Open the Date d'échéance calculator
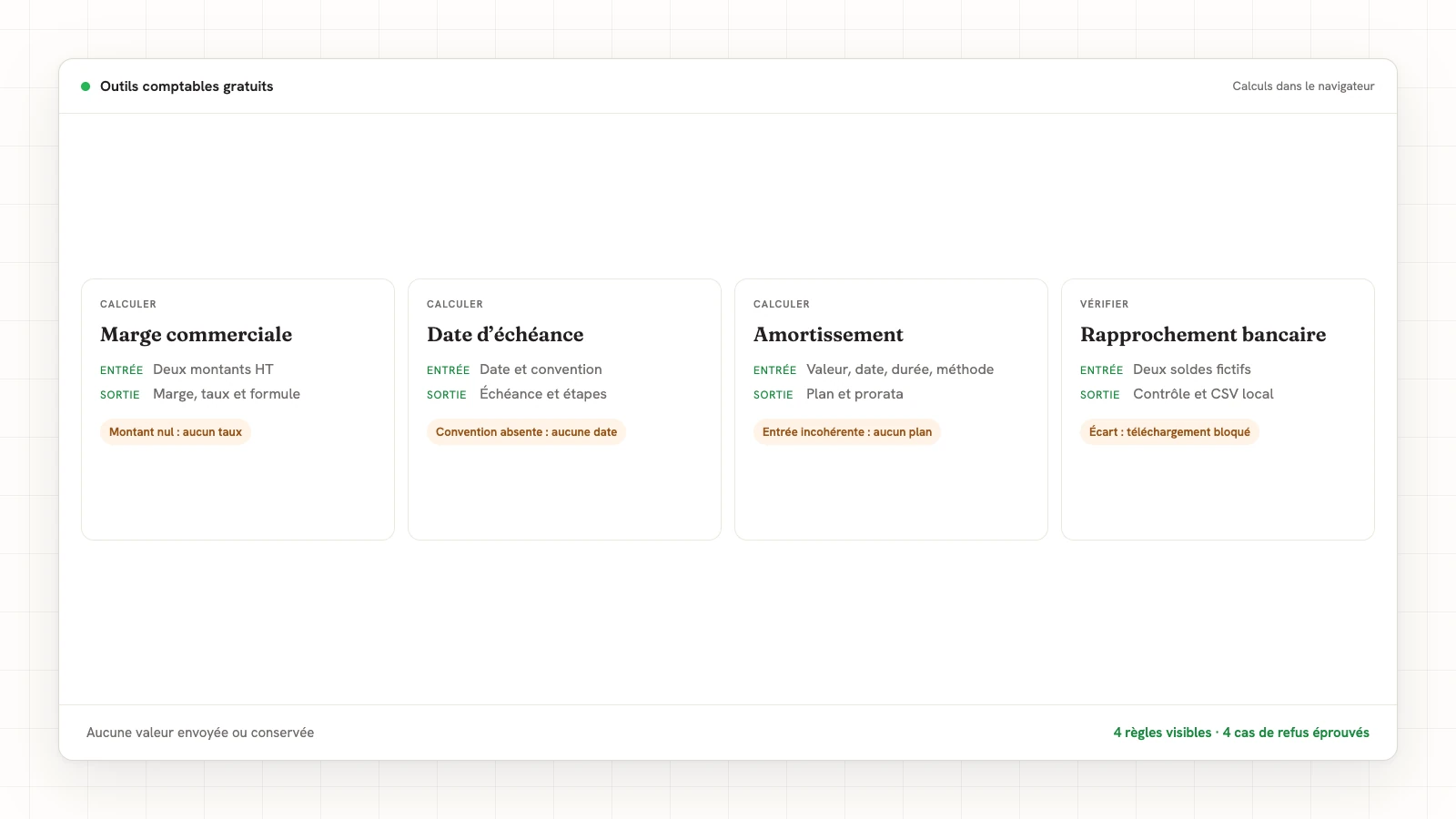This screenshot has width=1456, height=819. 564,409
